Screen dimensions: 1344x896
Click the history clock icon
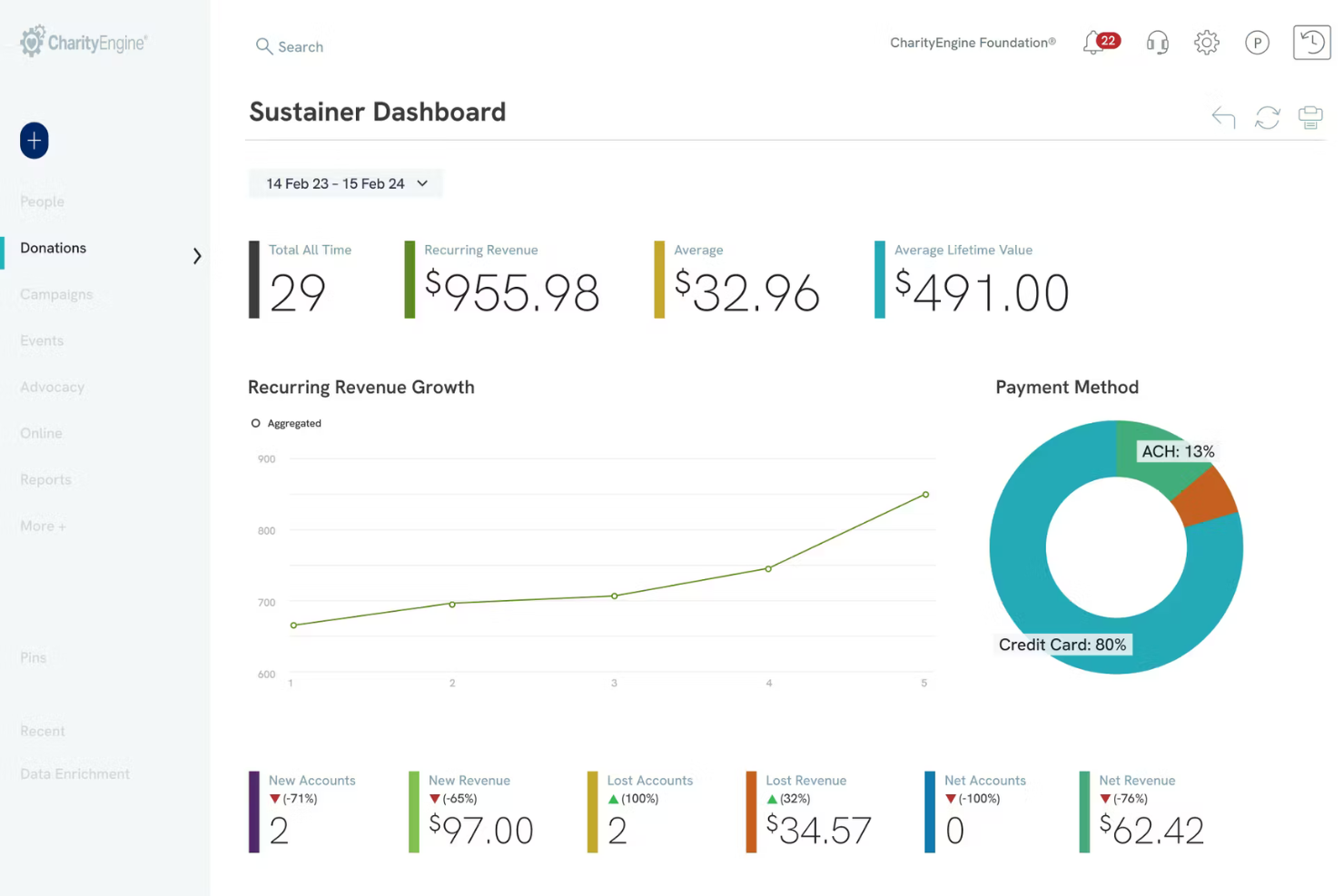coord(1310,42)
